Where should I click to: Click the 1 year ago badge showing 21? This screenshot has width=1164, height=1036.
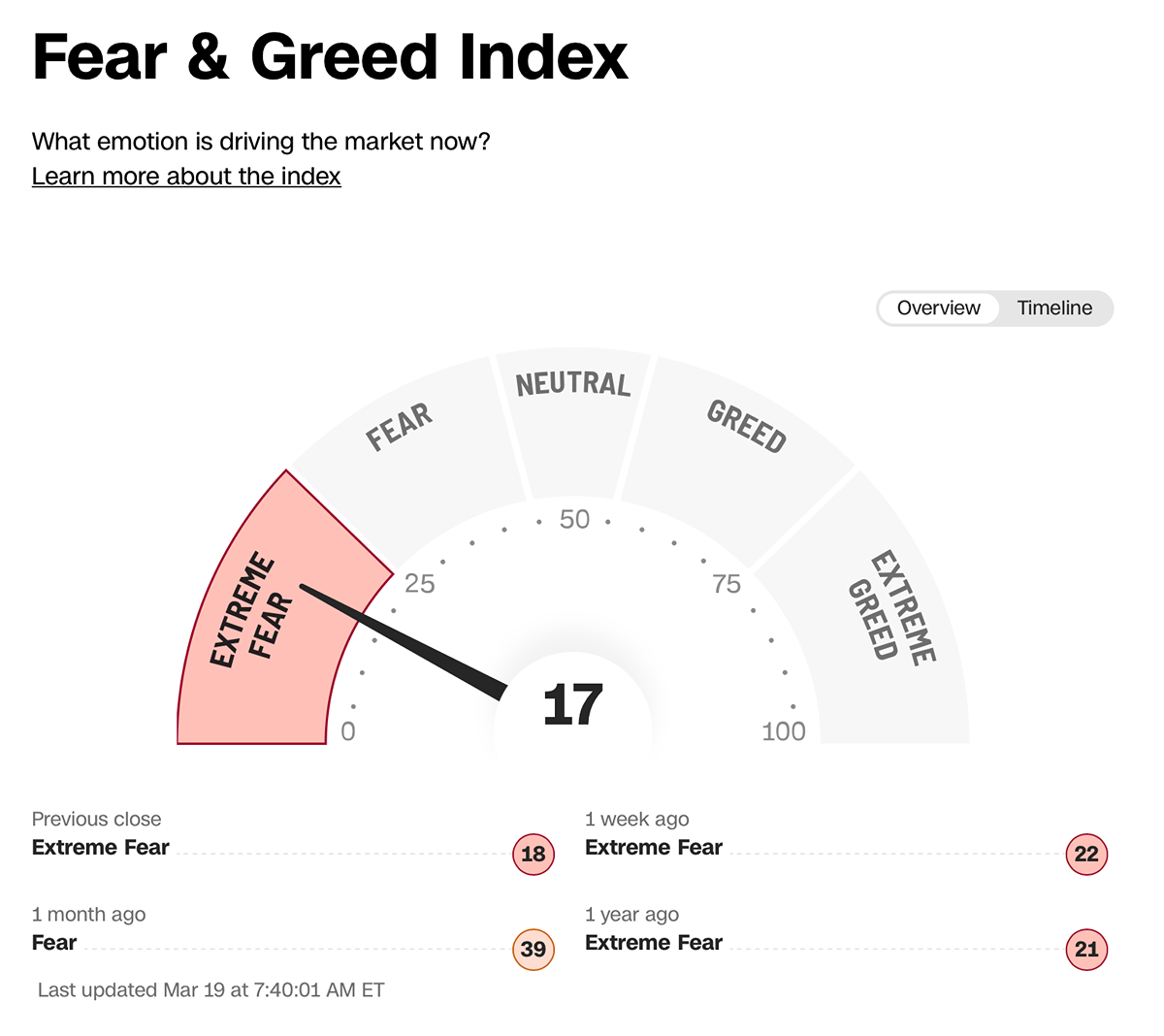1086,950
